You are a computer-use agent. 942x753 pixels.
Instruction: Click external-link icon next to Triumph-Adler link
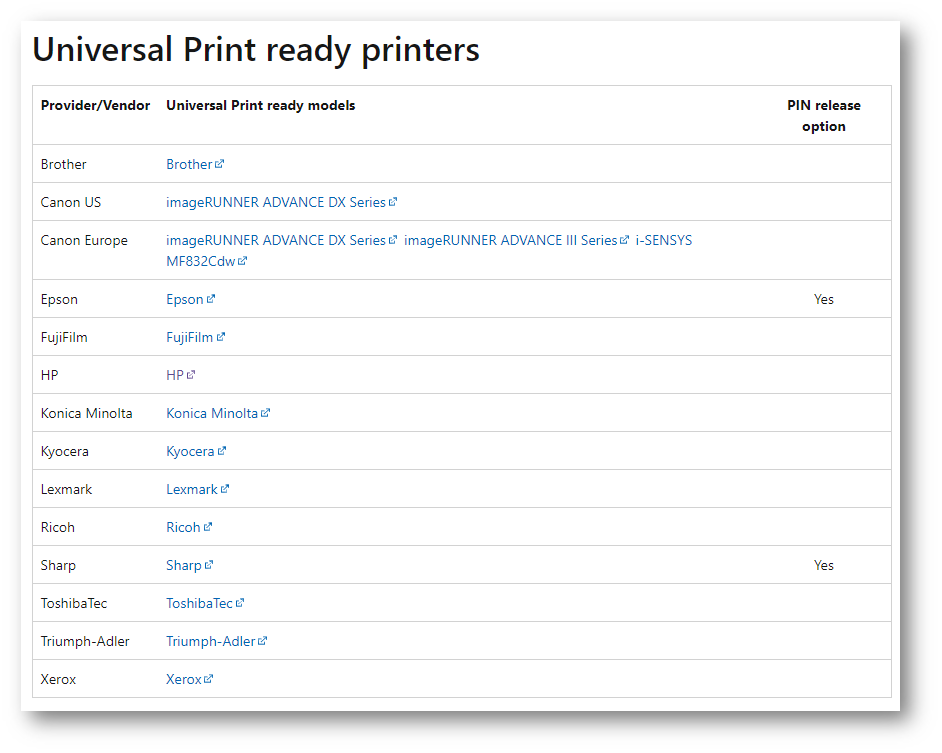263,641
